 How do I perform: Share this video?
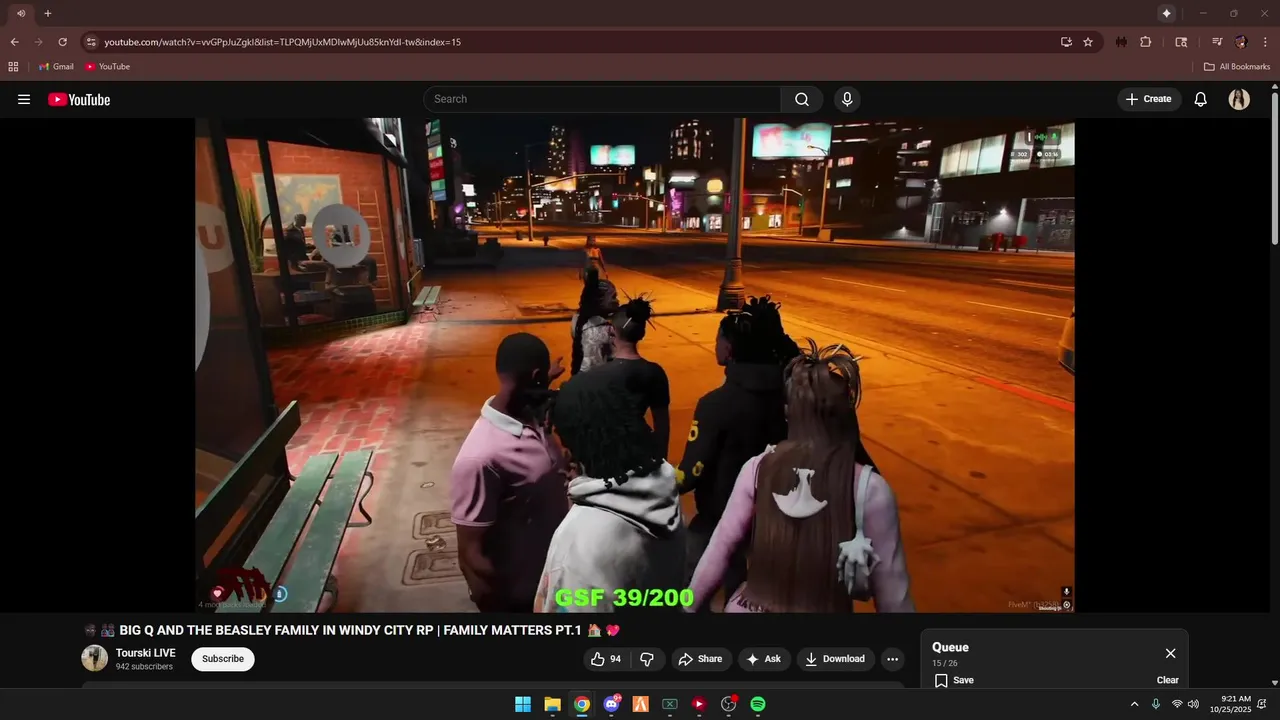tap(700, 659)
